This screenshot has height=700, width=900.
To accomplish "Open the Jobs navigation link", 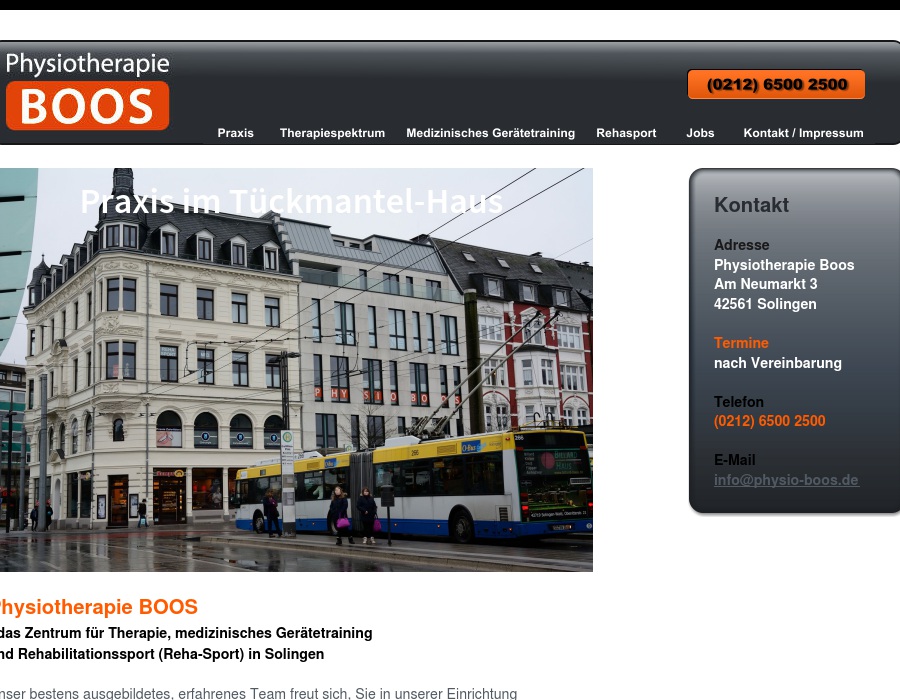I will [700, 132].
